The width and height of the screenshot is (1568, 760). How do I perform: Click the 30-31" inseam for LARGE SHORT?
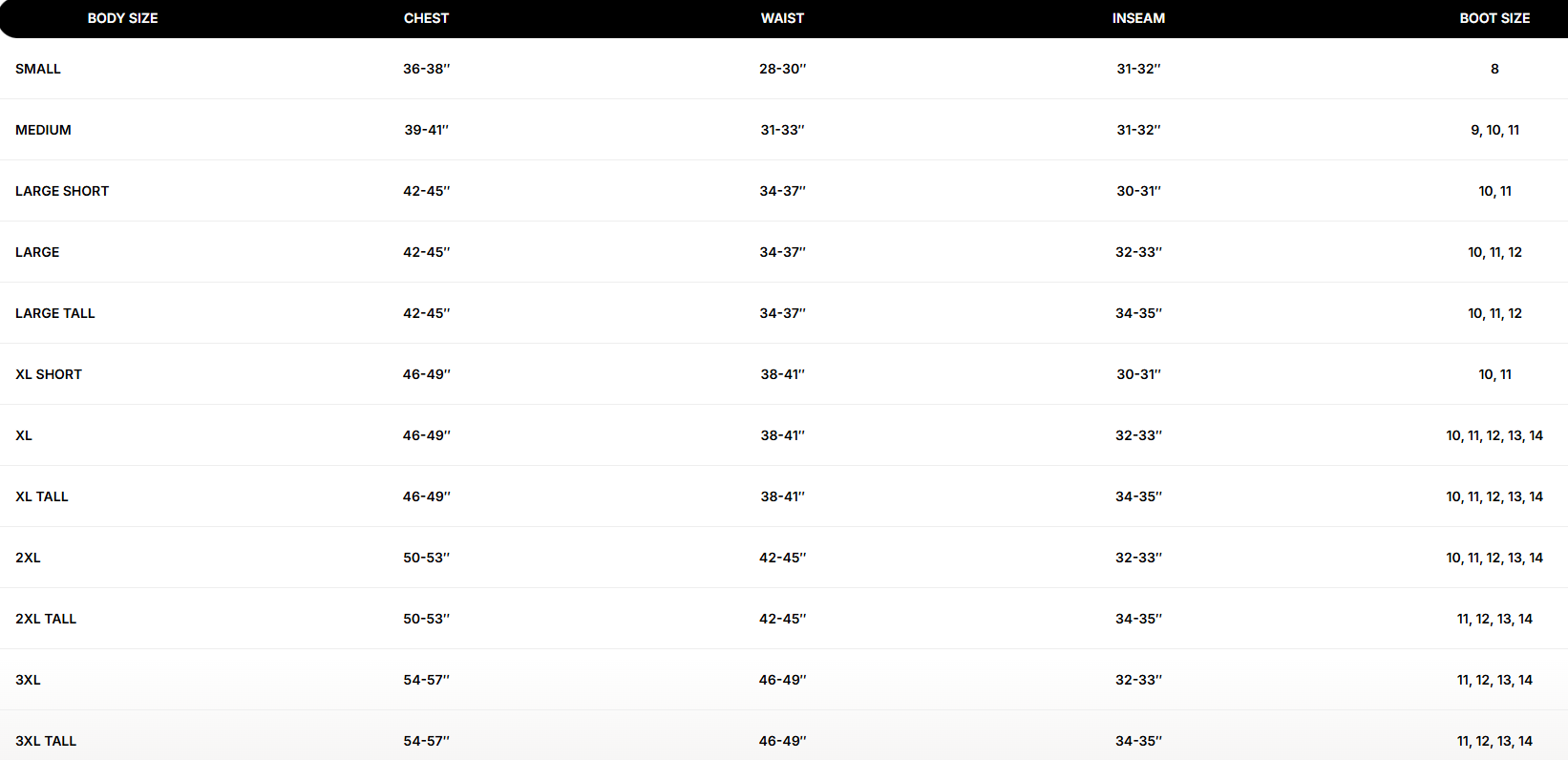(1138, 191)
